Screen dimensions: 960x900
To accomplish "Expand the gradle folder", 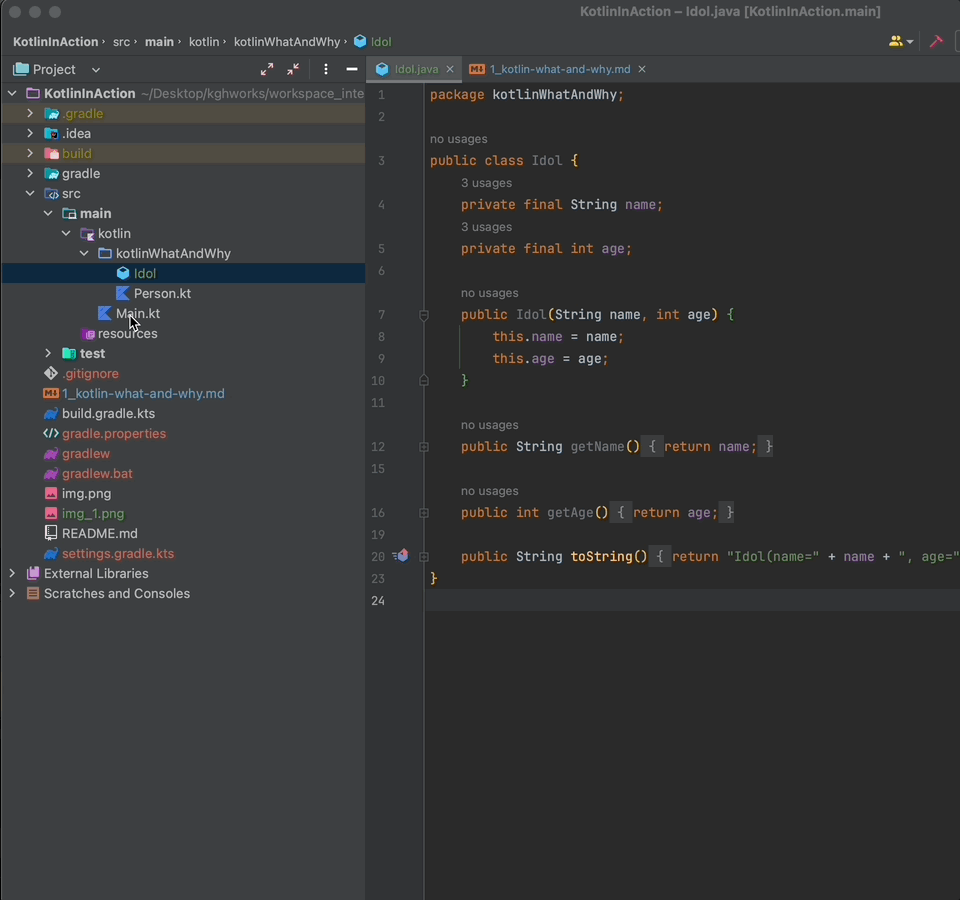I will tap(30, 173).
